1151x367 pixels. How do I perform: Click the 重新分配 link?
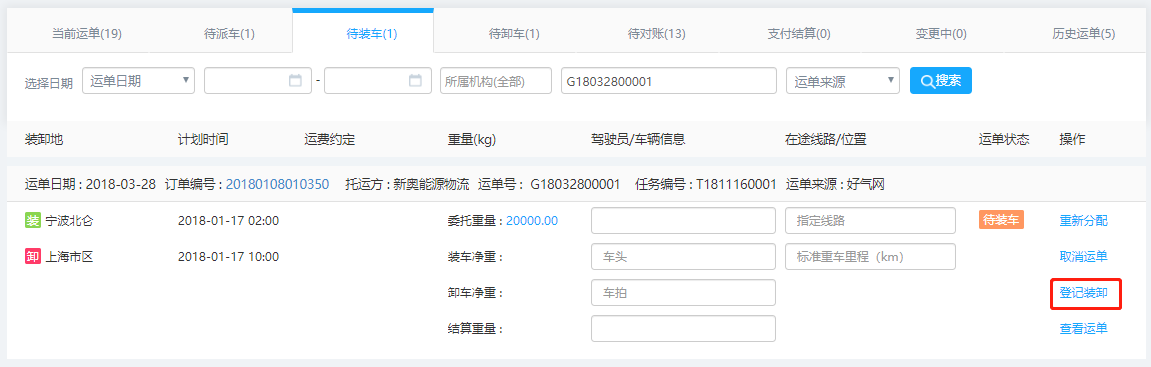(x=1083, y=221)
